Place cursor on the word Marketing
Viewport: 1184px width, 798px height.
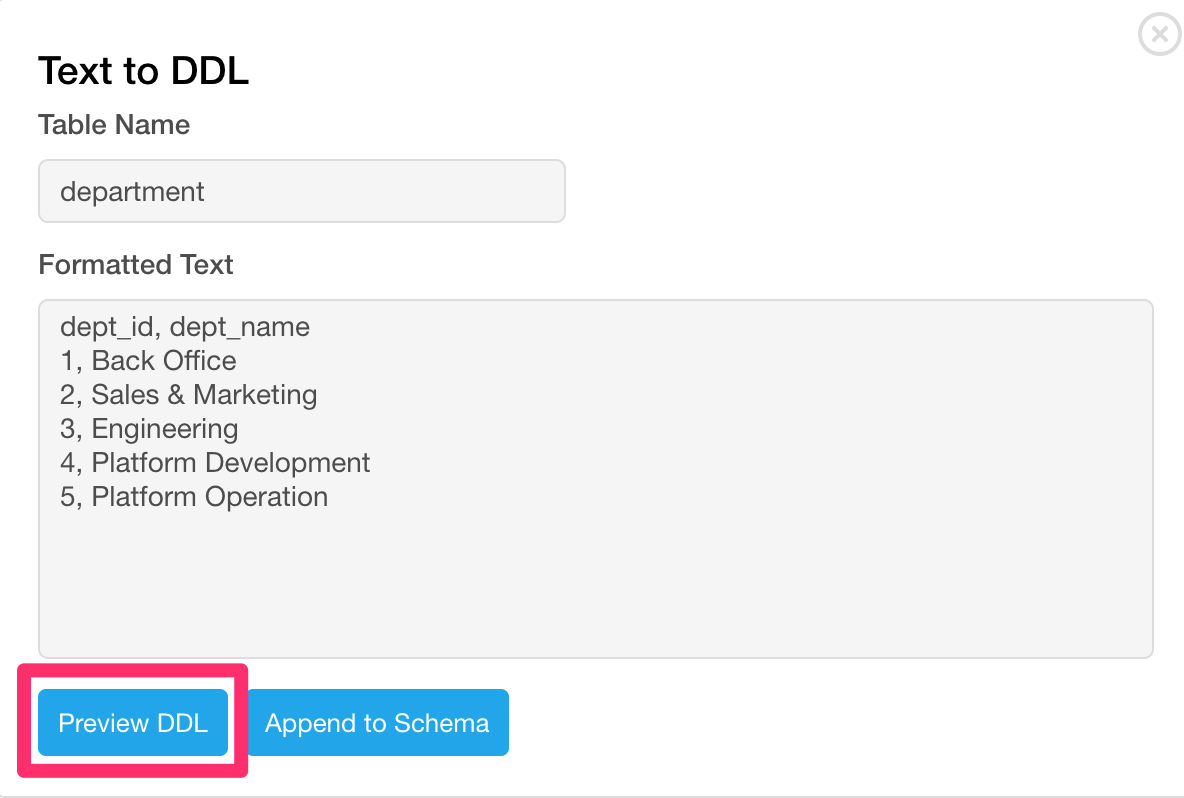pos(255,395)
